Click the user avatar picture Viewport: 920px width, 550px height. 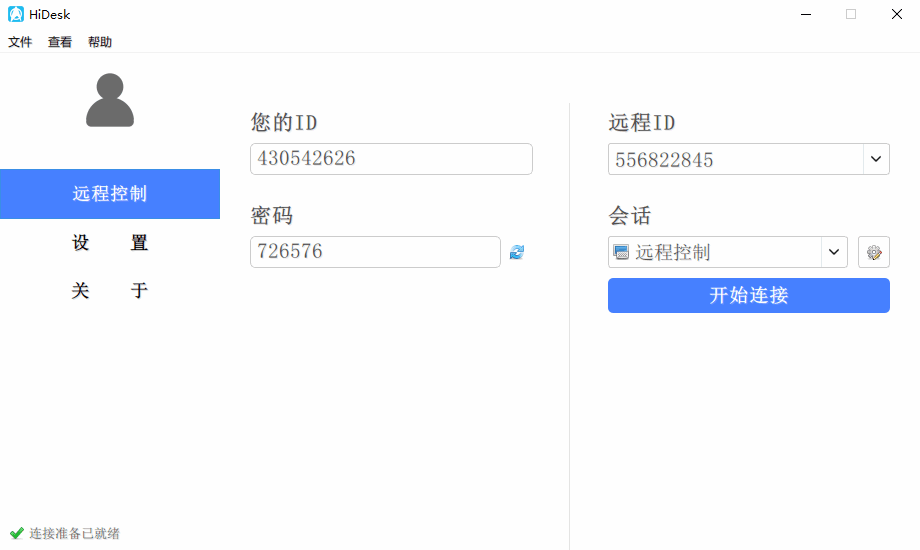pyautogui.click(x=110, y=100)
